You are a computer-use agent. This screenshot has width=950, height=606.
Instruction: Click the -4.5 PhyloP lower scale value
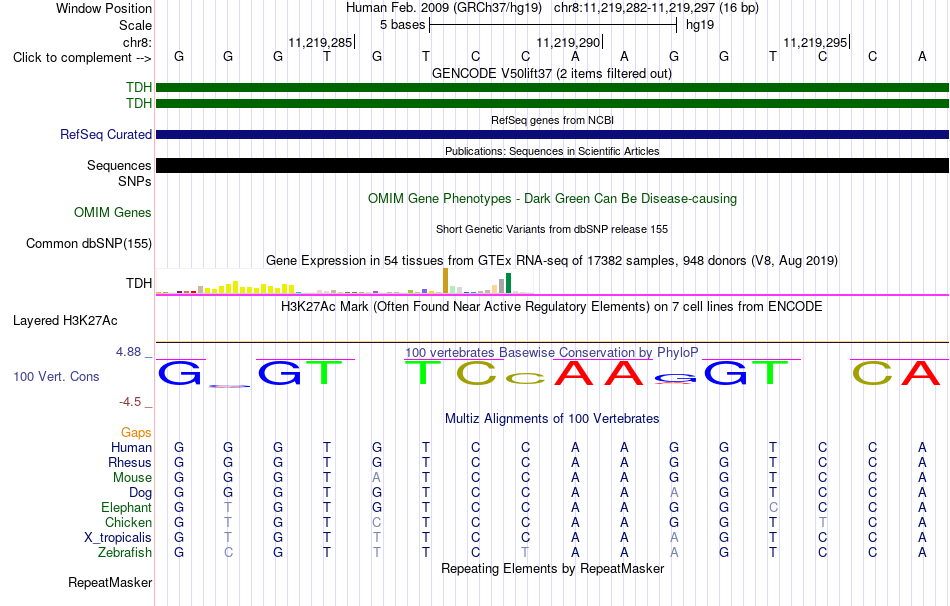click(x=130, y=402)
